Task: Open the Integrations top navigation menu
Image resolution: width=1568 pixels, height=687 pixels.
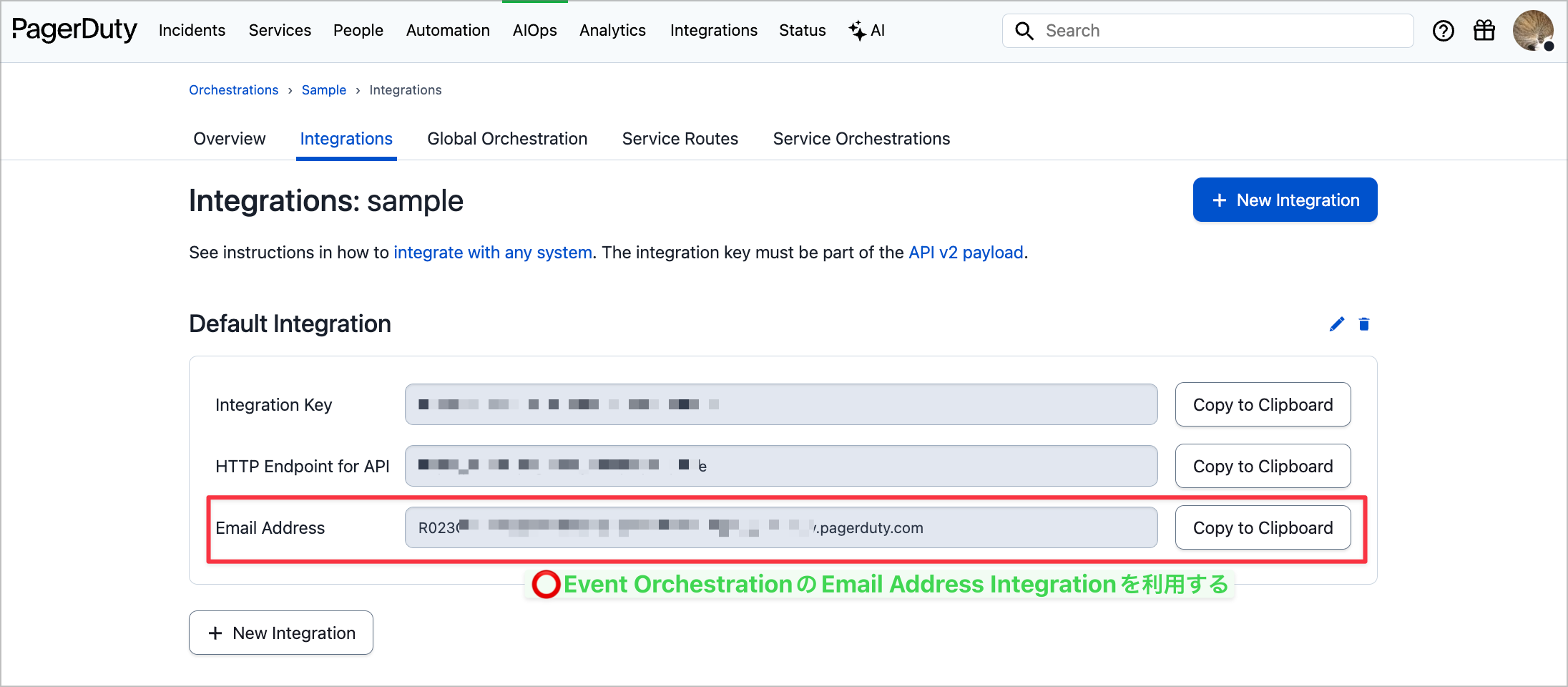Action: (x=714, y=31)
